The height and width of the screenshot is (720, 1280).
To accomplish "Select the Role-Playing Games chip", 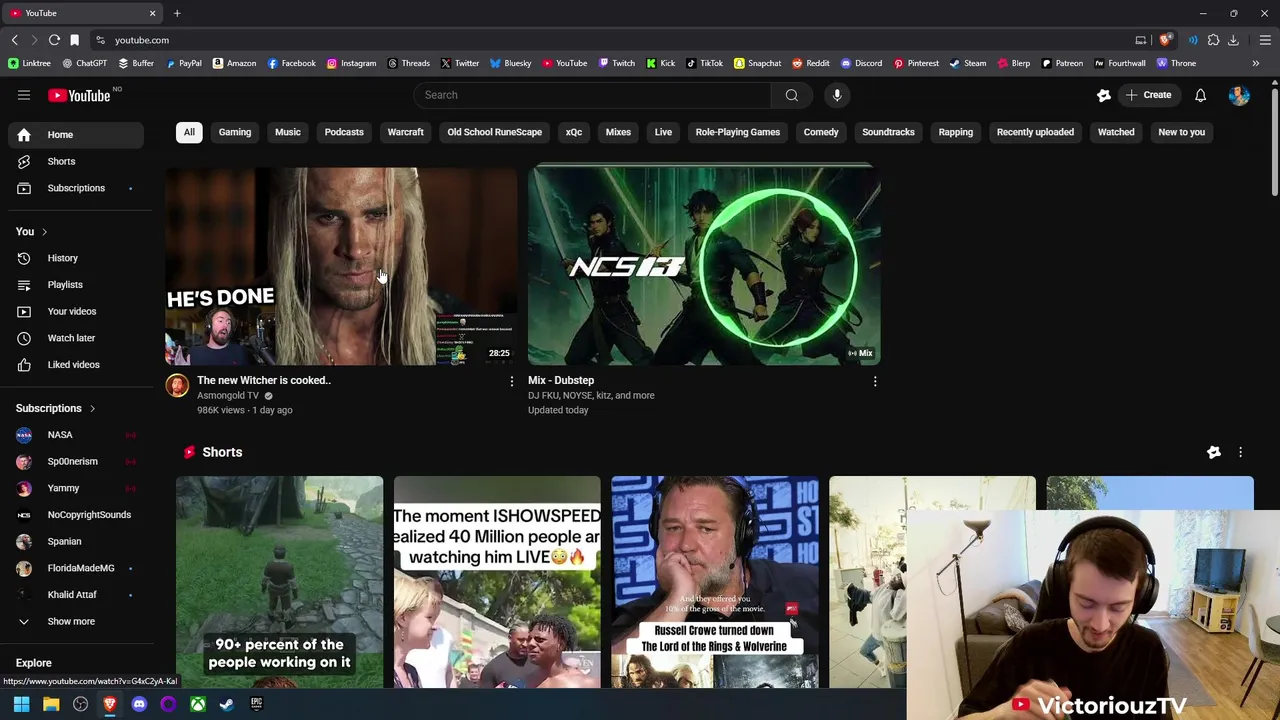I will click(x=738, y=132).
